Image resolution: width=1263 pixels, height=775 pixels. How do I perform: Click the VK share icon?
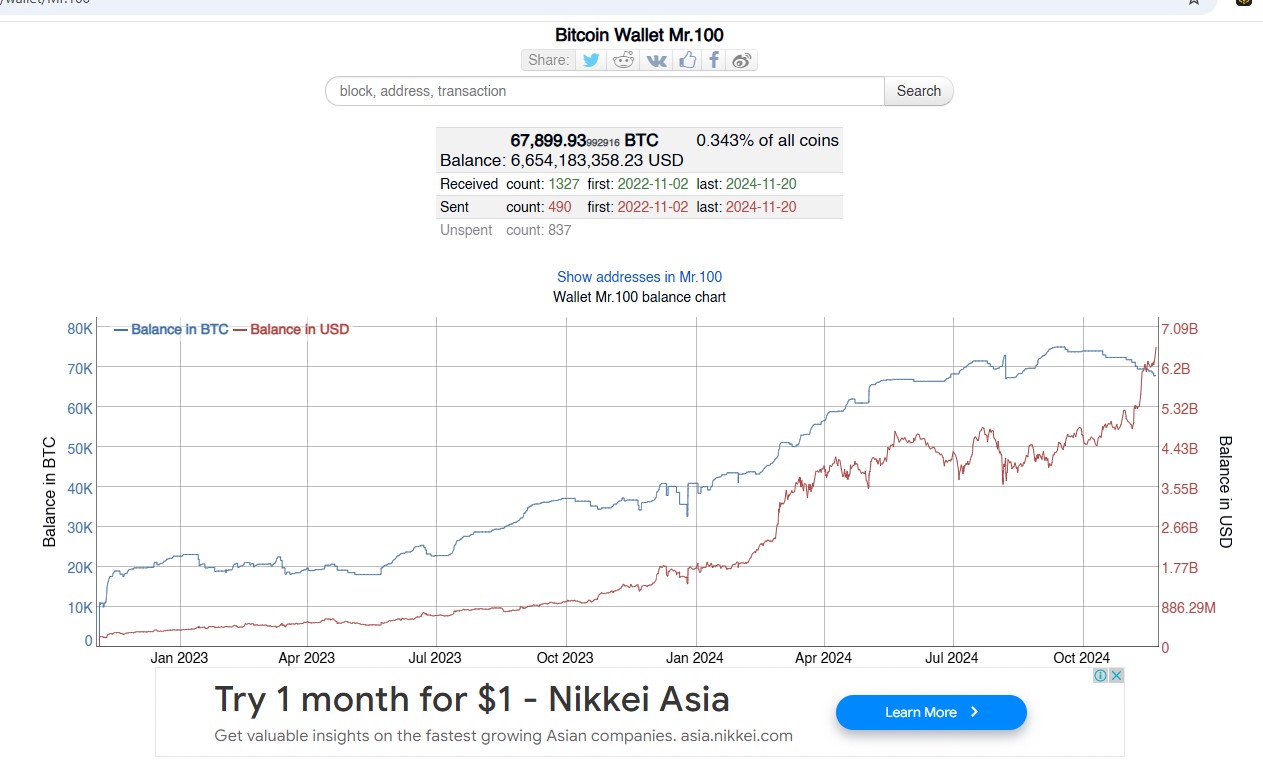pos(656,60)
